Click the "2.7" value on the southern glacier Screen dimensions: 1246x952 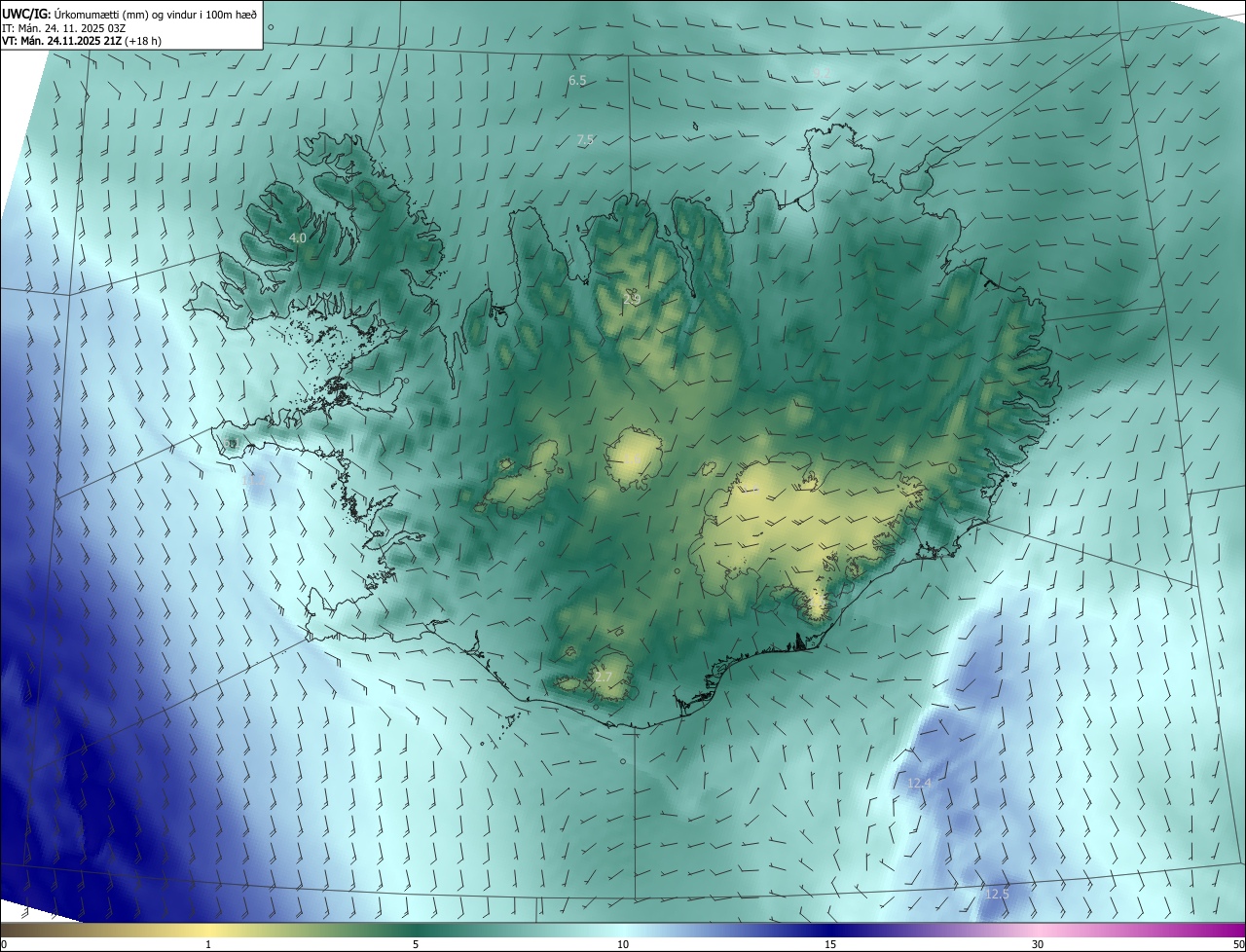click(603, 677)
